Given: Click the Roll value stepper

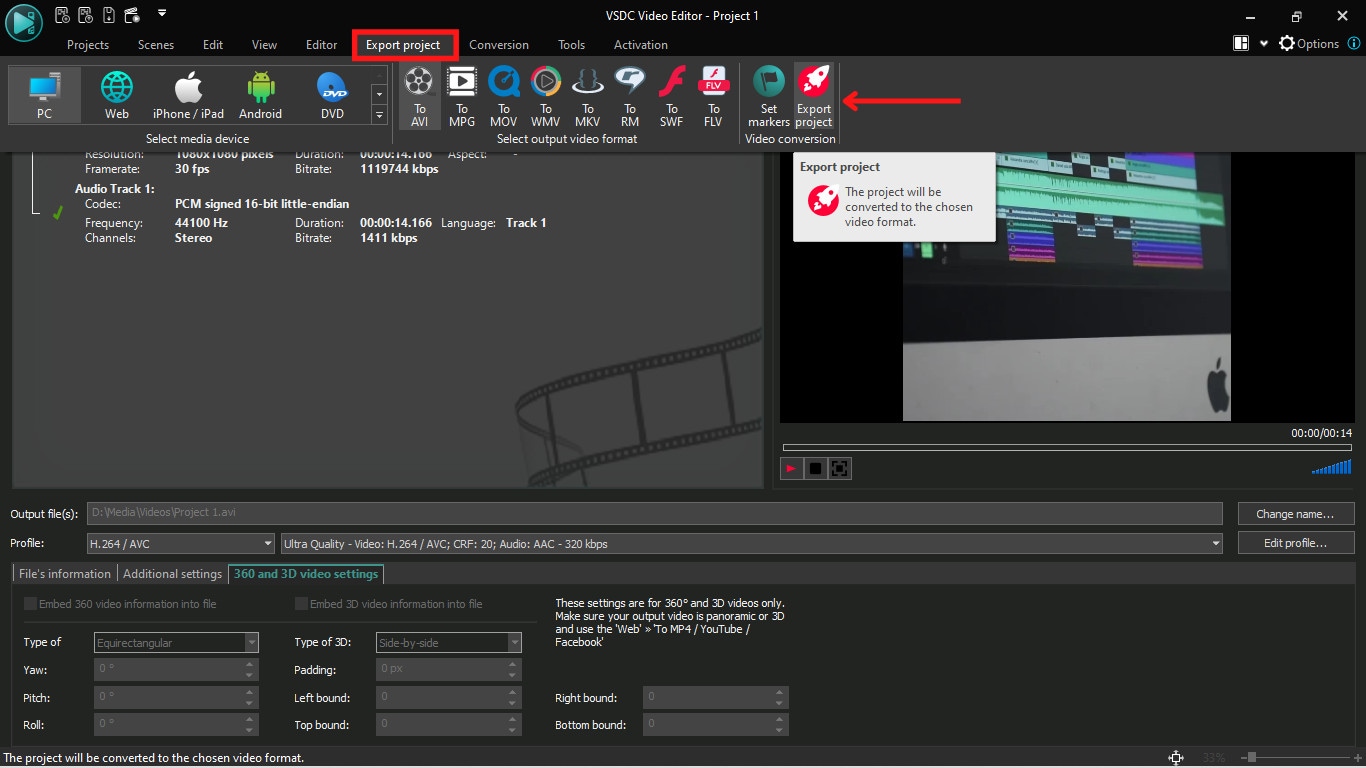Looking at the screenshot, I should pos(250,724).
